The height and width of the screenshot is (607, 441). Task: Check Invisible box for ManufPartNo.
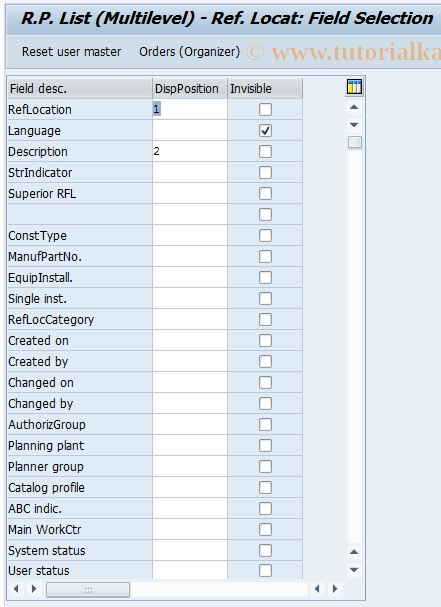[x=265, y=257]
